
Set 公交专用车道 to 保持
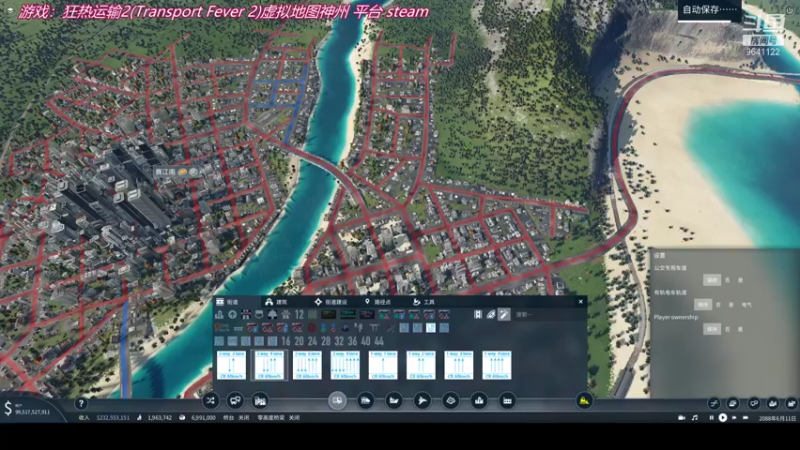[712, 280]
